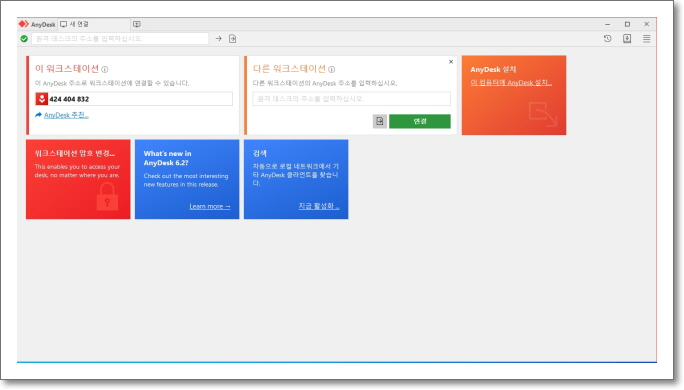Open the 워크스테이션 암호 변경 red tile
This screenshot has height=390, width=684.
78,179
